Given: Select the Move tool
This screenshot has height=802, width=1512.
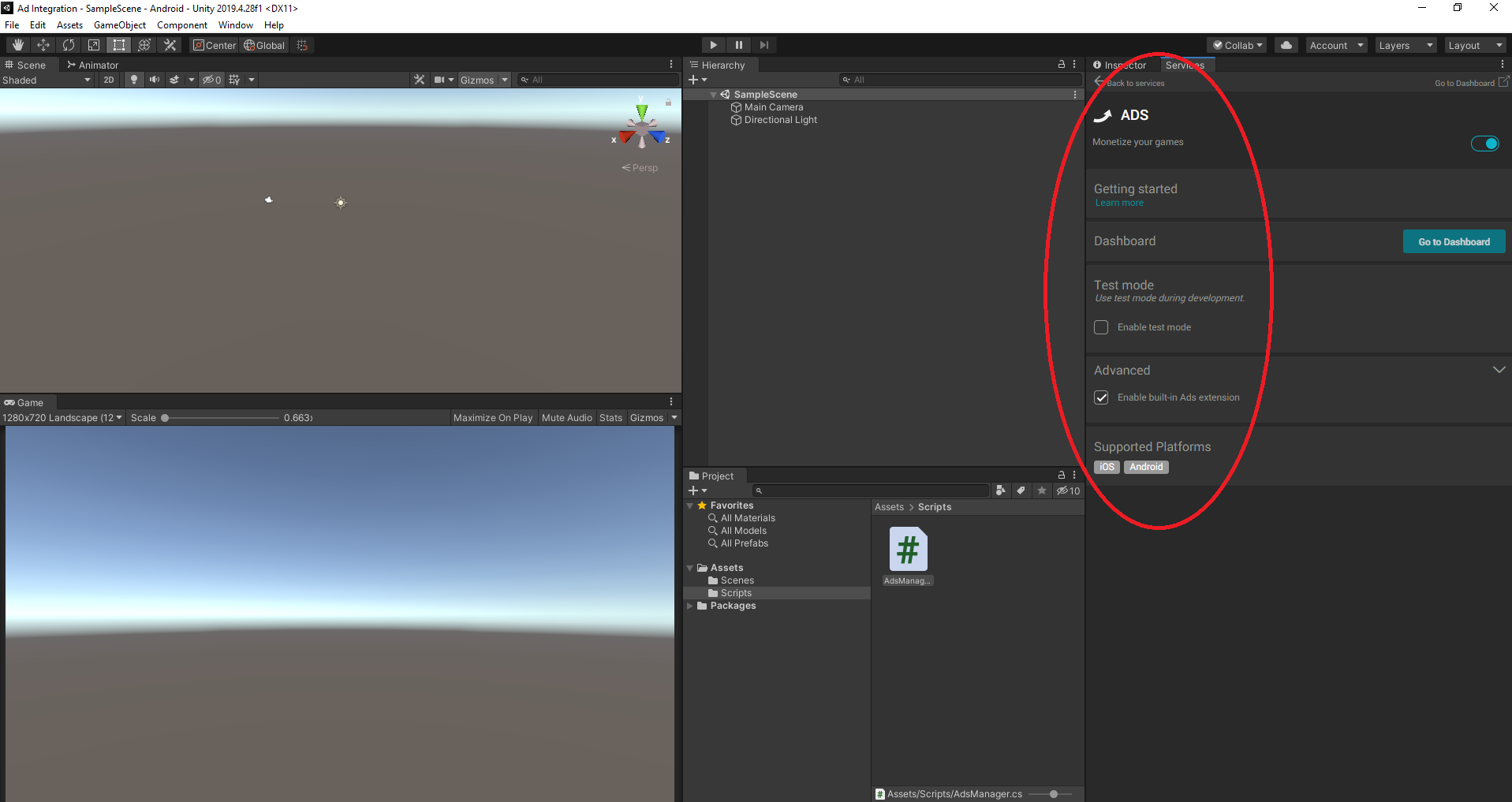Looking at the screenshot, I should [x=43, y=45].
